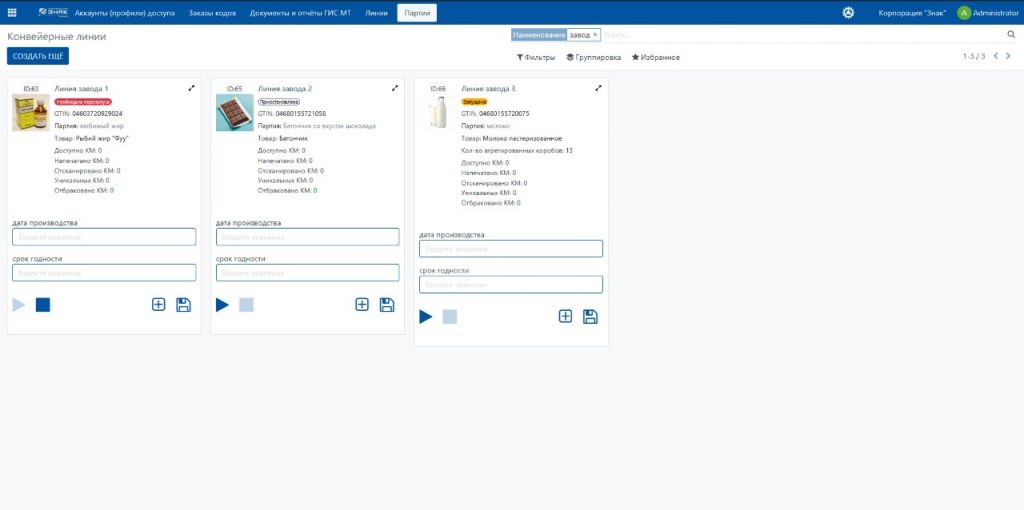Click add plus icon on Линия завода 1
The width and height of the screenshot is (1024, 510).
click(158, 304)
